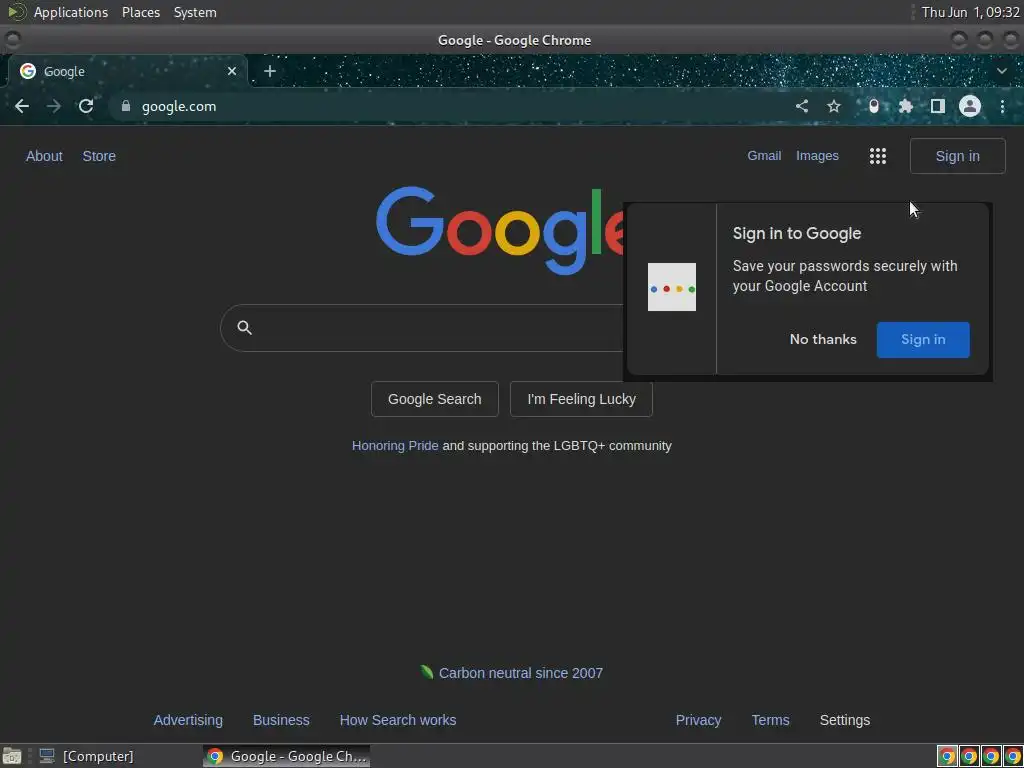Open the Business footer link
Image resolution: width=1024 pixels, height=768 pixels.
281,720
